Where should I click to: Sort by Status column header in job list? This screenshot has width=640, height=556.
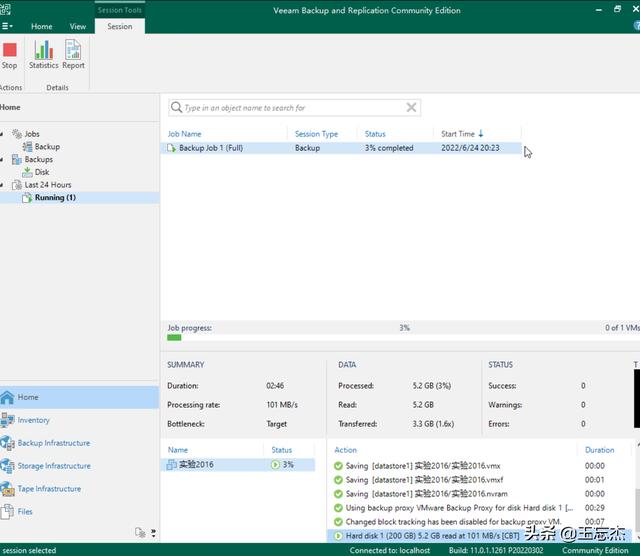click(x=375, y=134)
